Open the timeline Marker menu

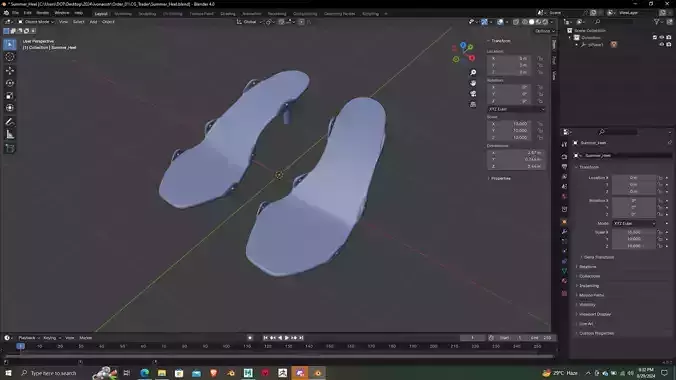tap(85, 338)
